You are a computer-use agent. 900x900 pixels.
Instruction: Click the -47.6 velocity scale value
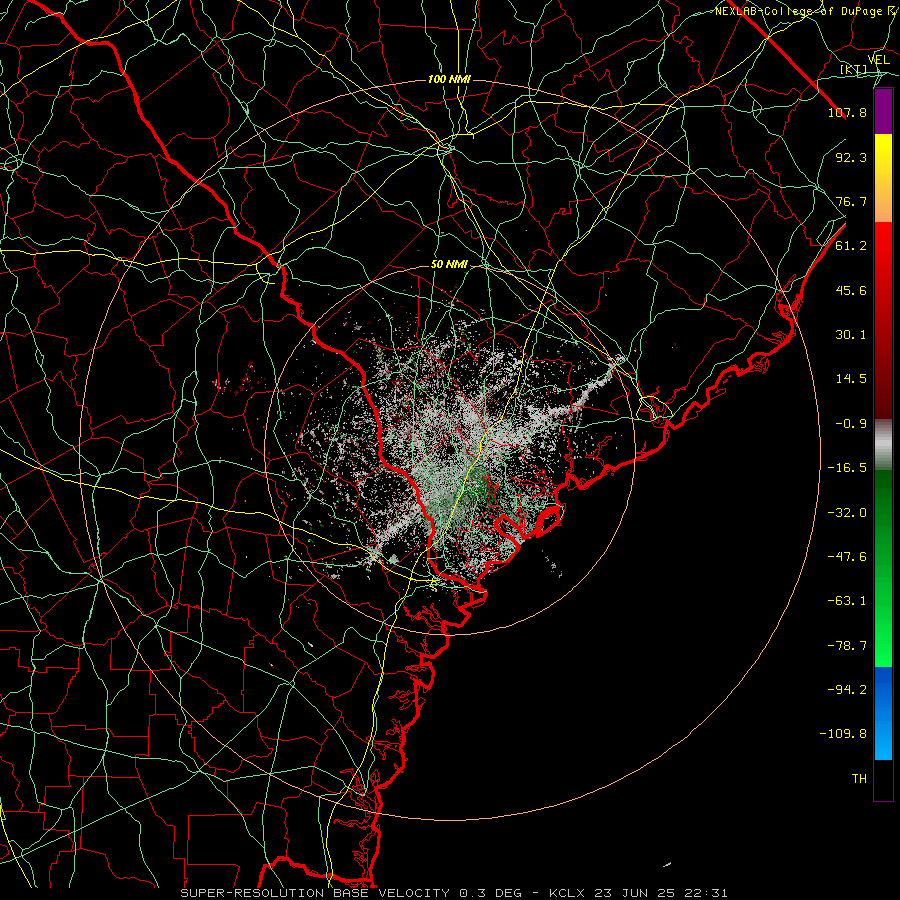847,557
